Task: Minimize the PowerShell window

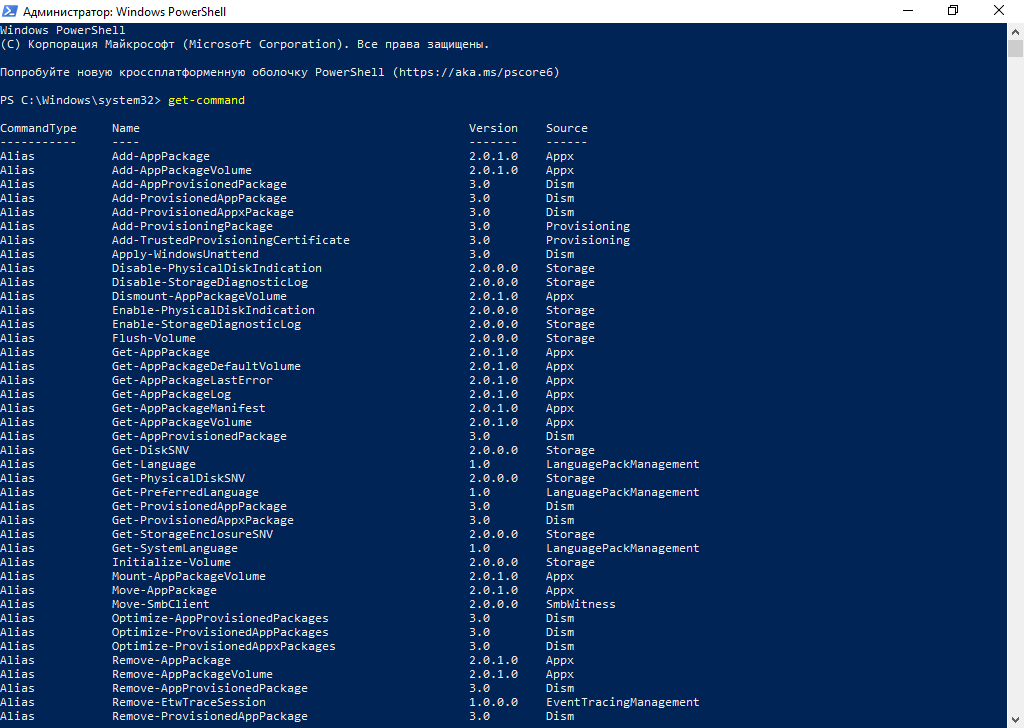Action: [906, 10]
